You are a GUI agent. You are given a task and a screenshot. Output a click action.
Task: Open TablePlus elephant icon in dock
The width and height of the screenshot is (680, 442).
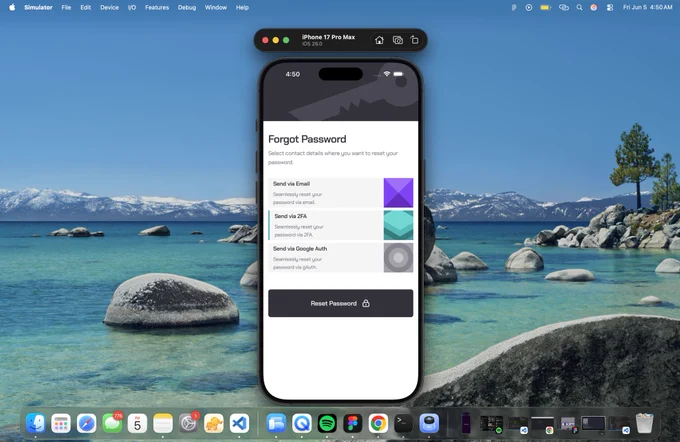[214, 423]
